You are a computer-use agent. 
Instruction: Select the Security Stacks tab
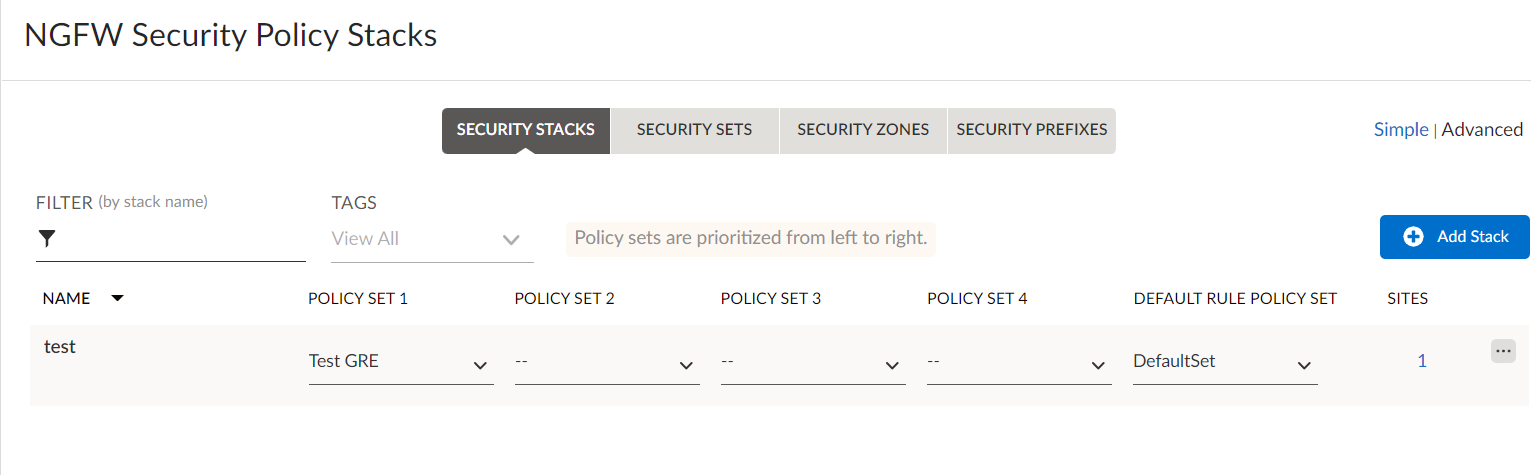(525, 130)
